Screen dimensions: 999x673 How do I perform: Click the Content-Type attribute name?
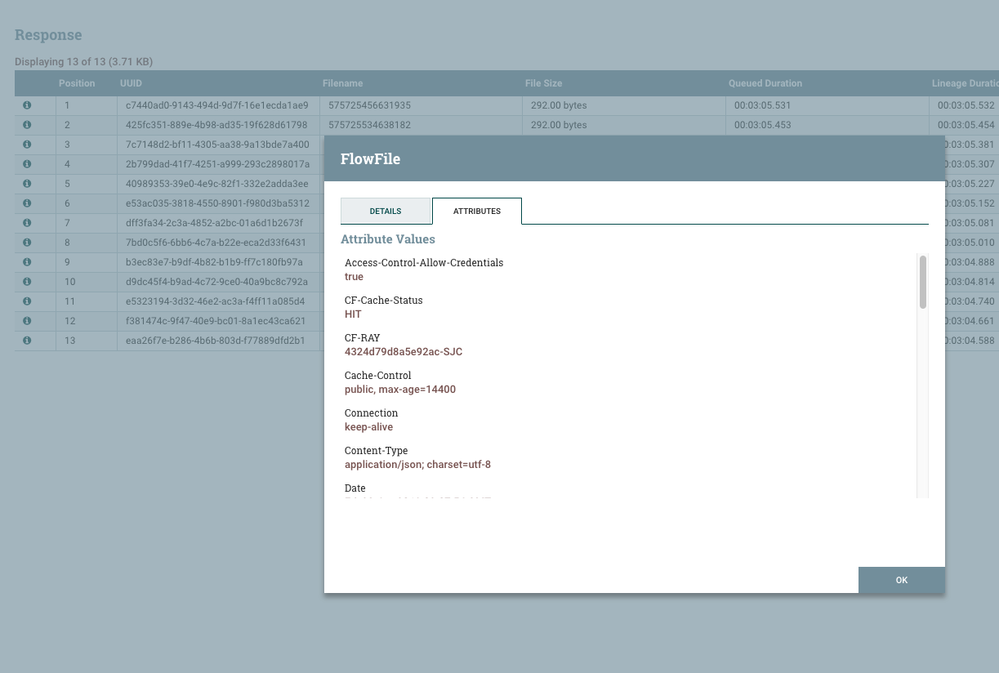click(376, 451)
